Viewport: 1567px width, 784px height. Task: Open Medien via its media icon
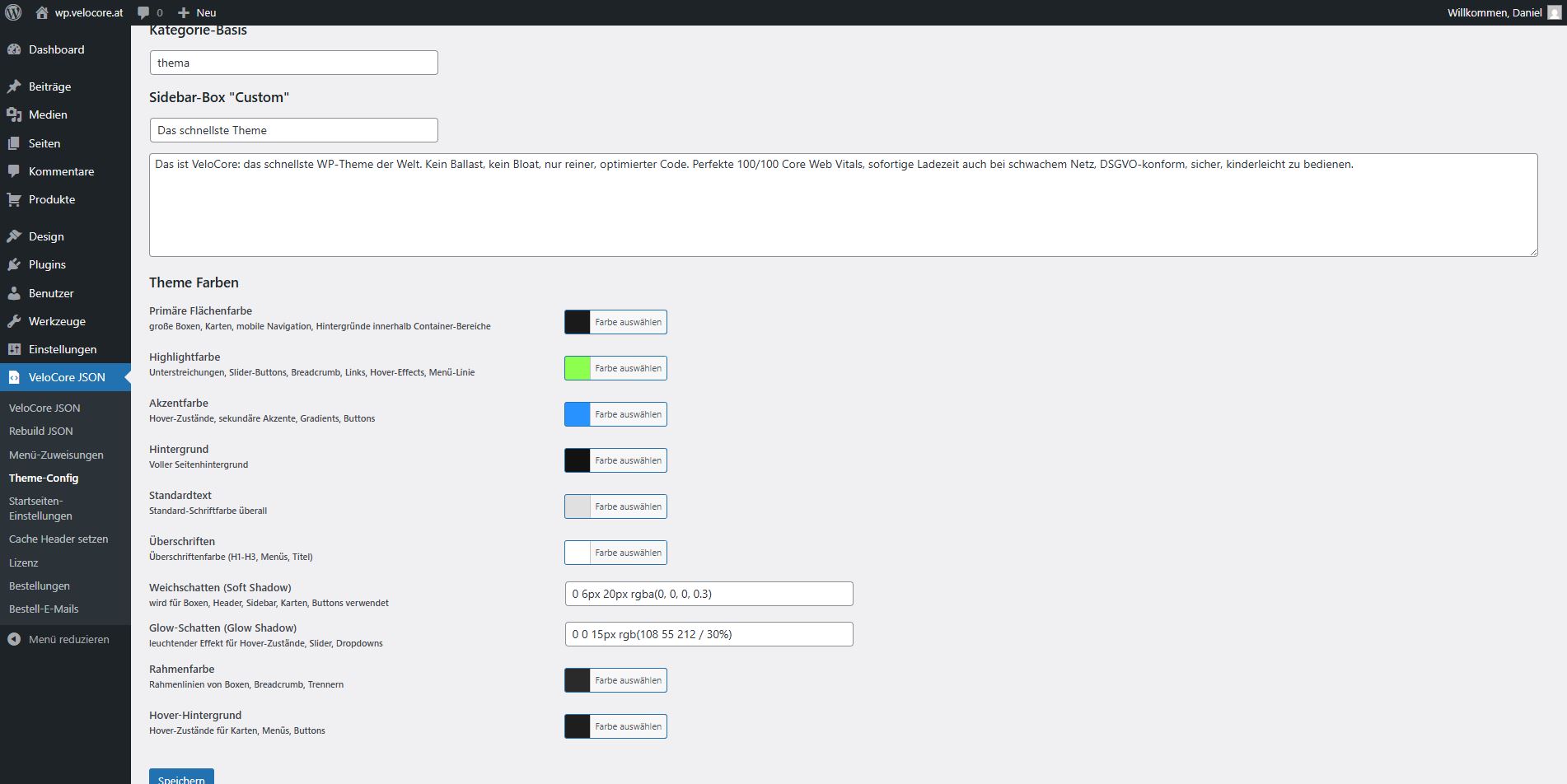(14, 114)
